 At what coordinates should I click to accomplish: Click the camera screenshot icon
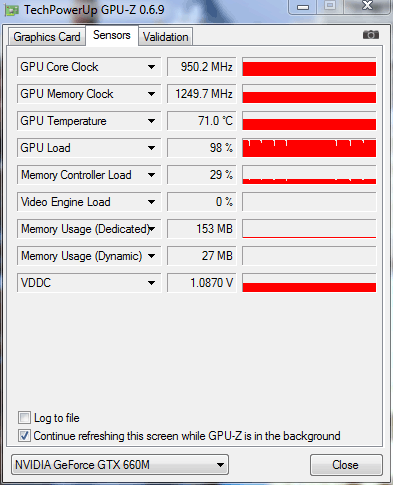pos(371,35)
